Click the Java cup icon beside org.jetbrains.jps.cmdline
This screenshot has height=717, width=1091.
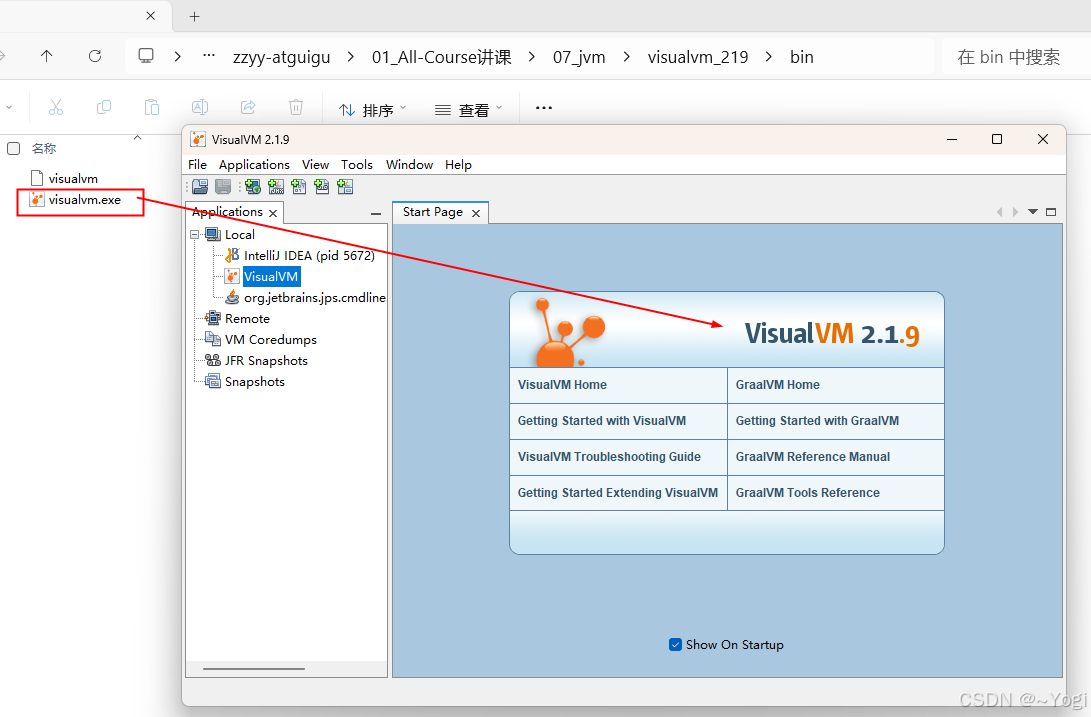(232, 297)
